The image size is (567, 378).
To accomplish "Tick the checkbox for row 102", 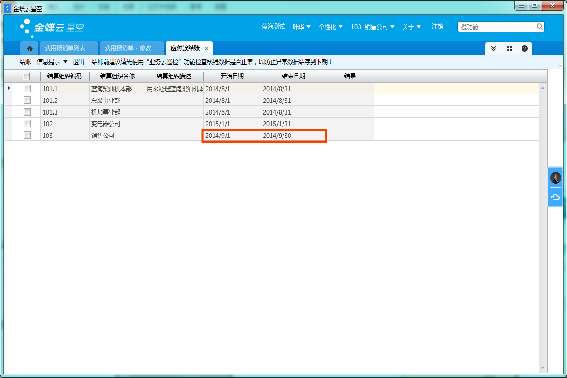I will [x=27, y=124].
